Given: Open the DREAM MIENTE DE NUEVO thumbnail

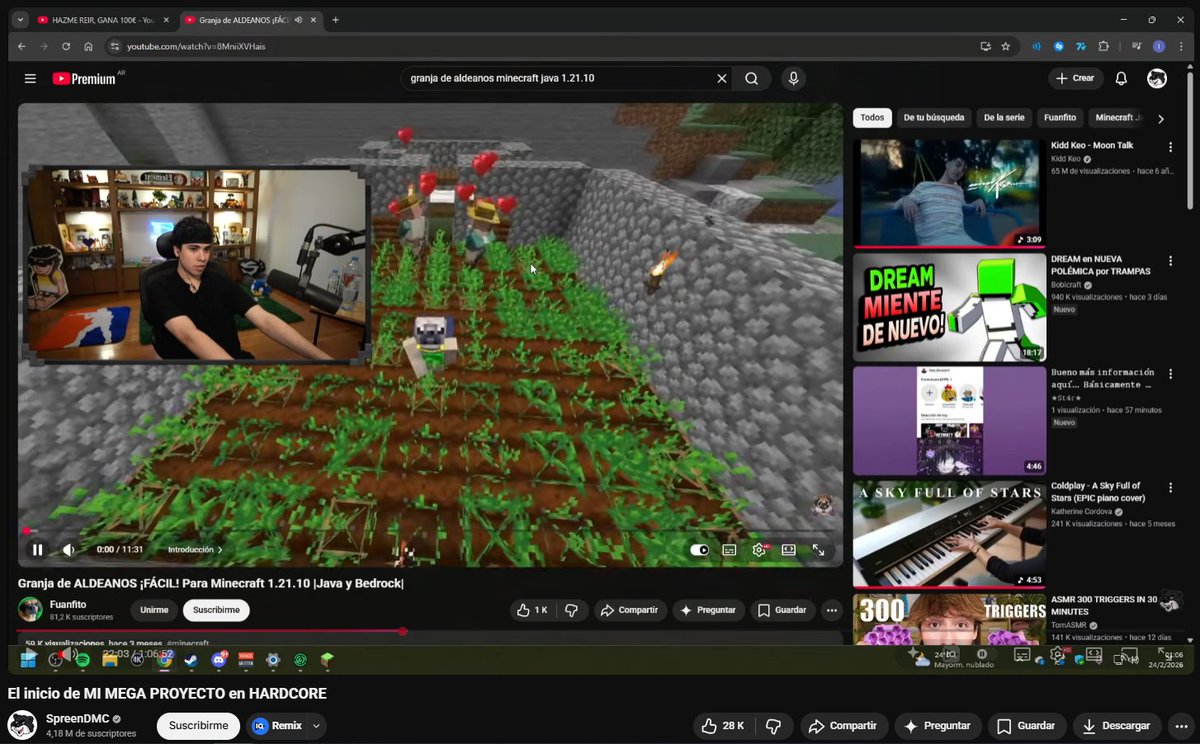Looking at the screenshot, I should point(949,307).
